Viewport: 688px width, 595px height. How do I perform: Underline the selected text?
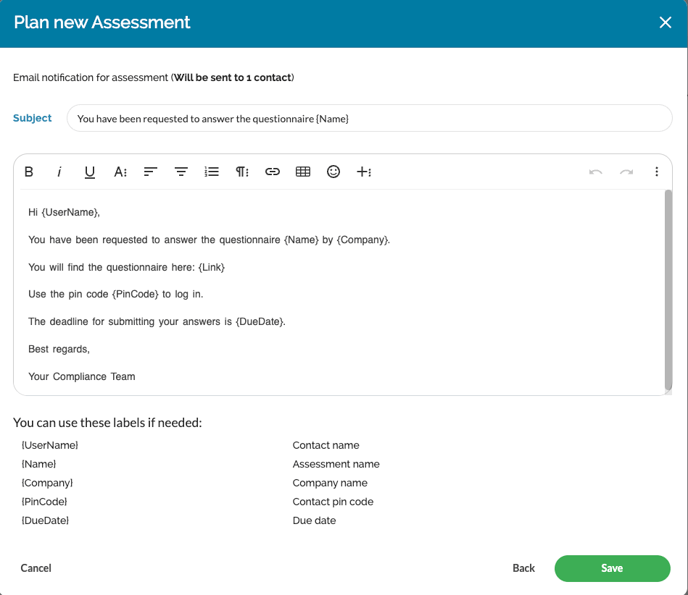click(x=90, y=172)
